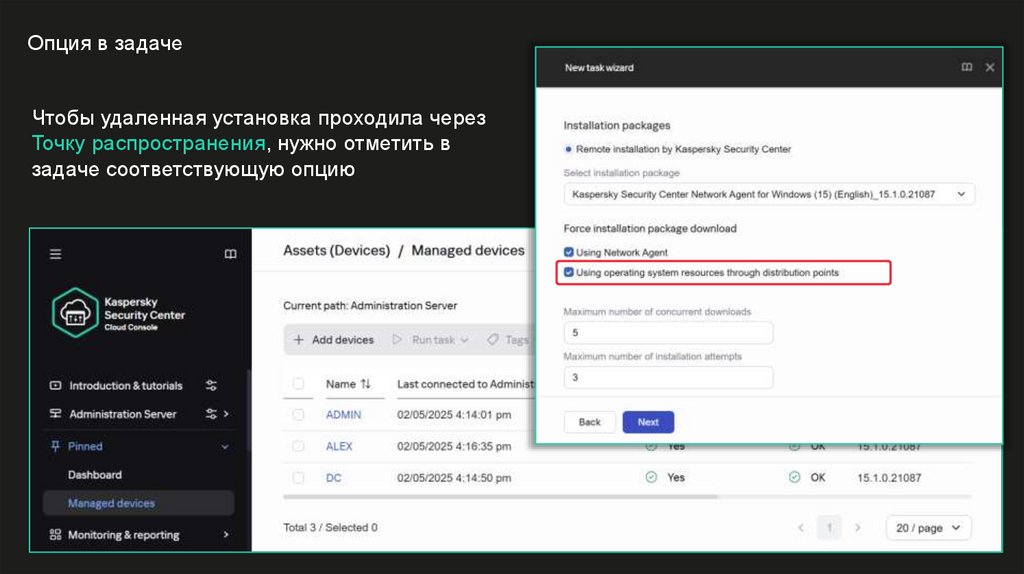This screenshot has width=1024, height=574.
Task: Open the sidebar book help icon
Action: point(231,254)
